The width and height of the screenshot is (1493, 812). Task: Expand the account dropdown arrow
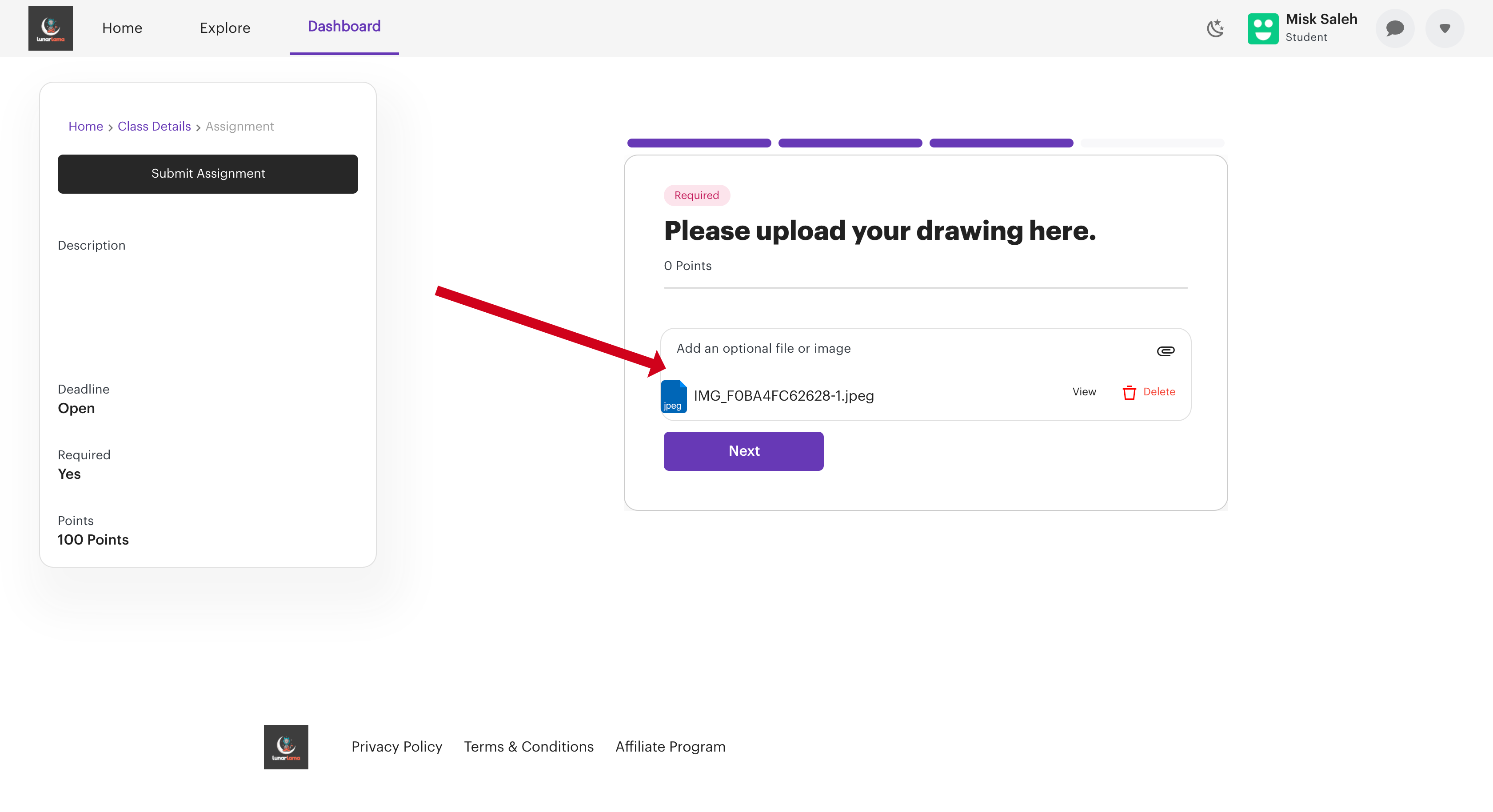[1444, 28]
